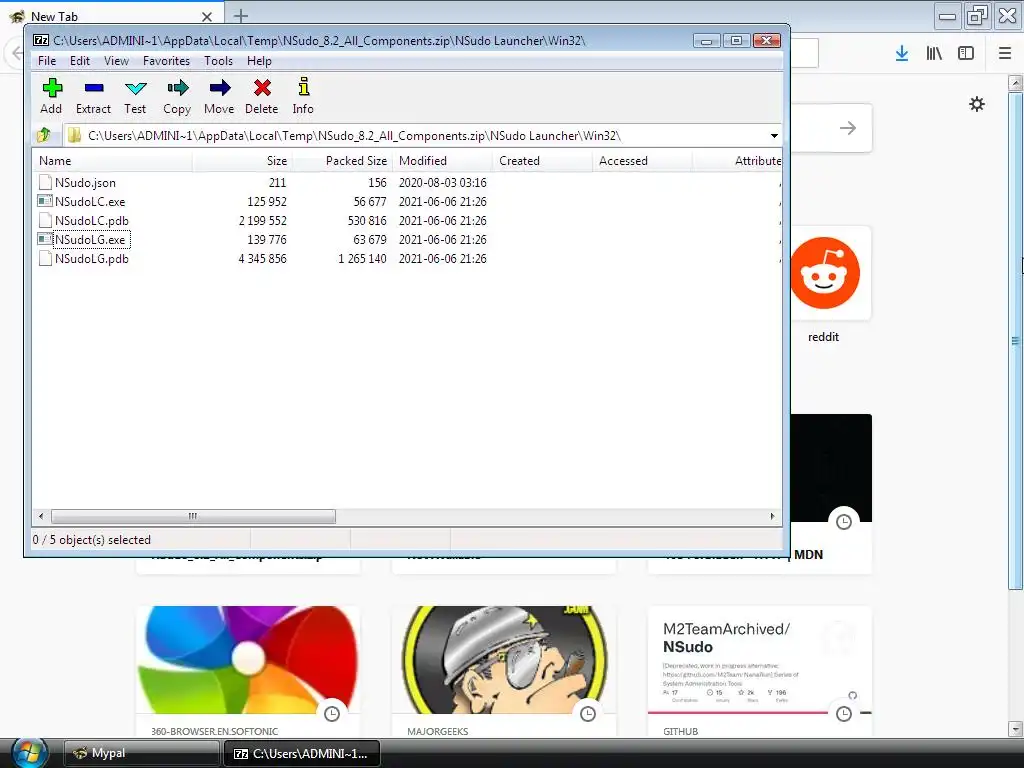1024x768 pixels.
Task: Open the File menu in 7-Zip
Action: 47,61
